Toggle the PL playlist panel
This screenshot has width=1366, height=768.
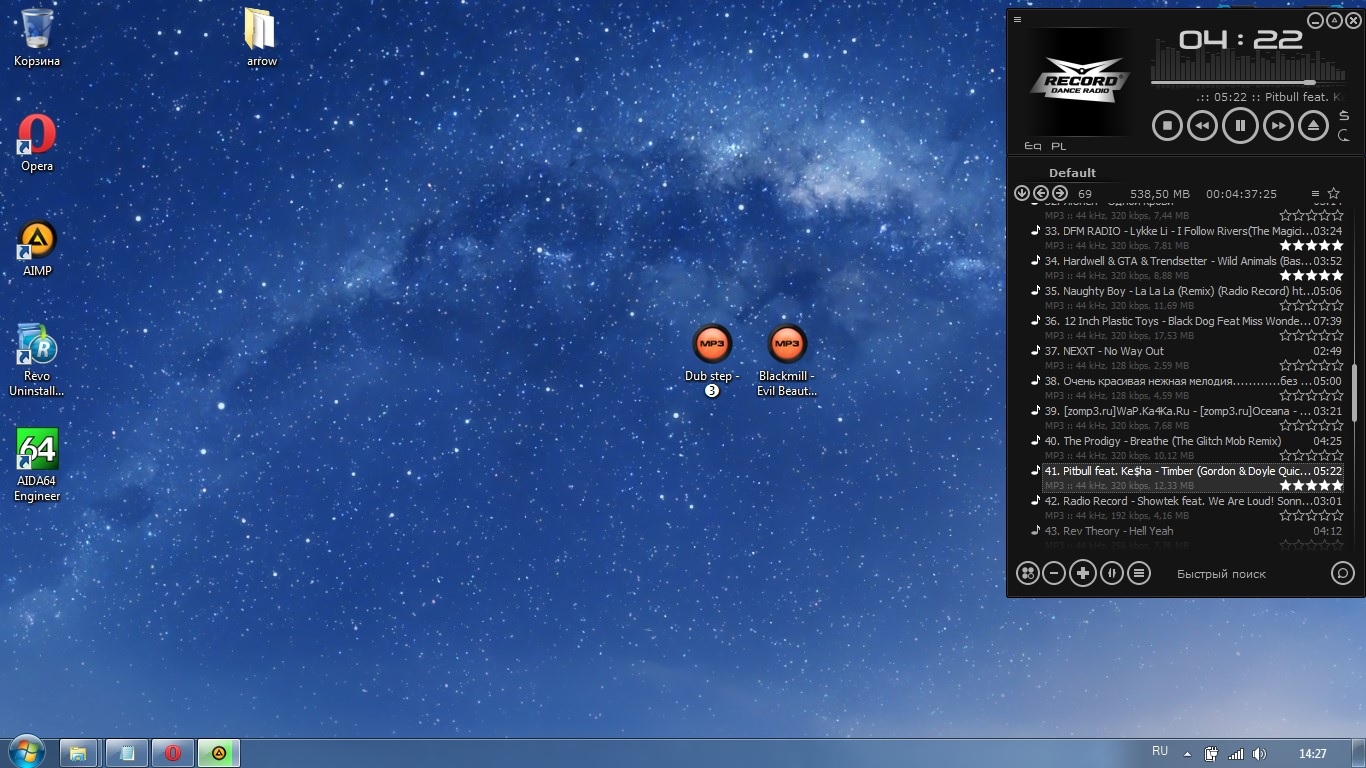click(1059, 146)
